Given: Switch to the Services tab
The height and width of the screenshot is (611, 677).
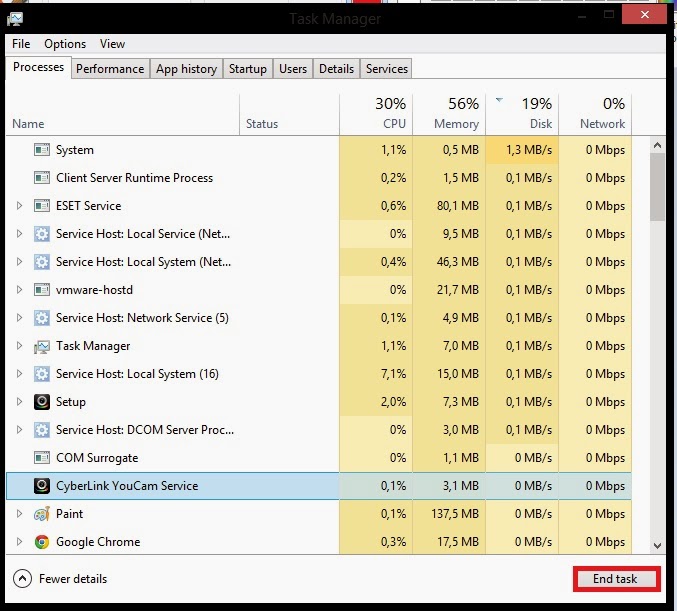Looking at the screenshot, I should coord(386,69).
